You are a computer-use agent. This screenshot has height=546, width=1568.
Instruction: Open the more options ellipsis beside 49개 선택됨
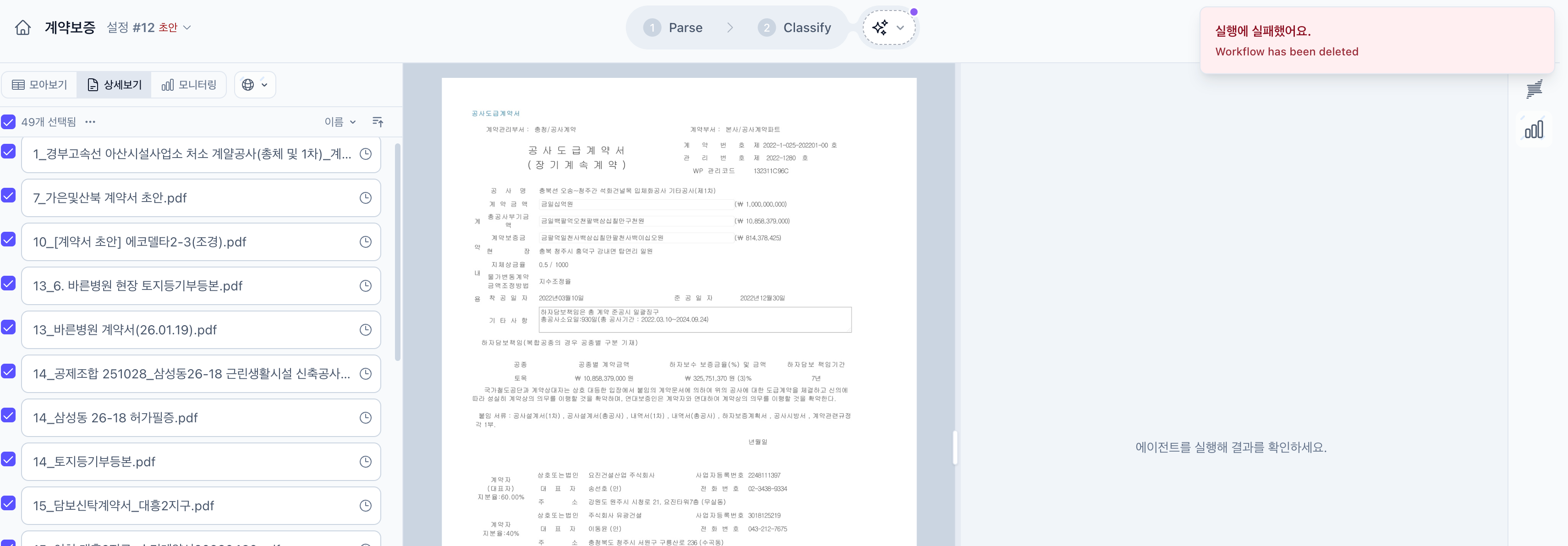(90, 122)
